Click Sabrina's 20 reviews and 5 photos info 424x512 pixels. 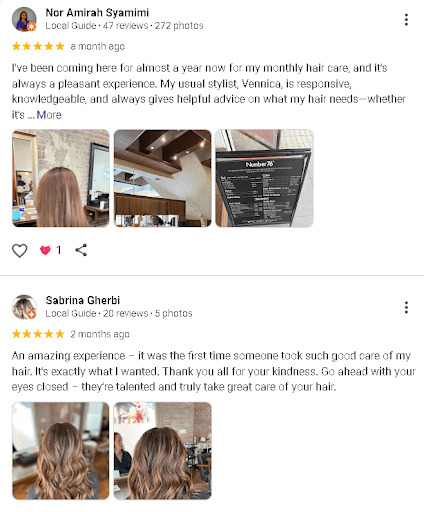click(148, 313)
